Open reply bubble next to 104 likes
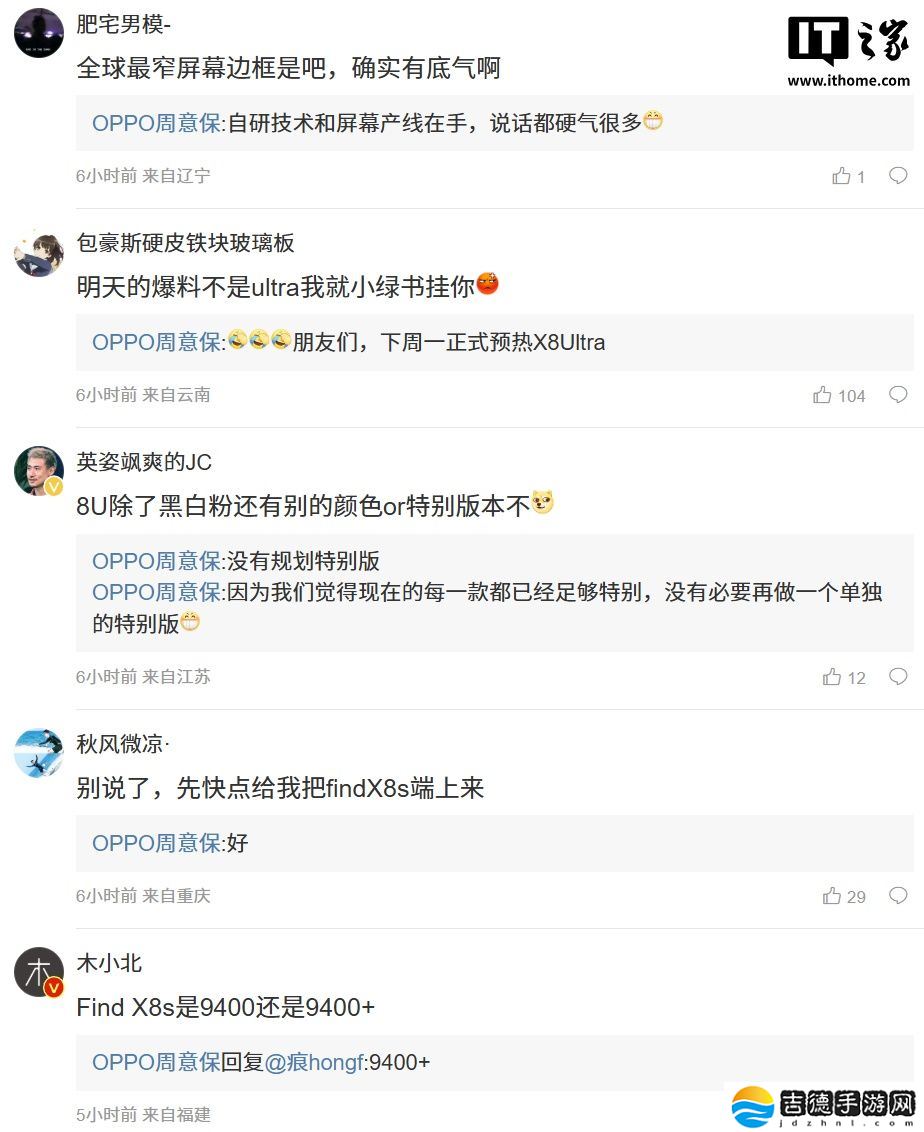Viewport: 924px width, 1132px height. [898, 394]
